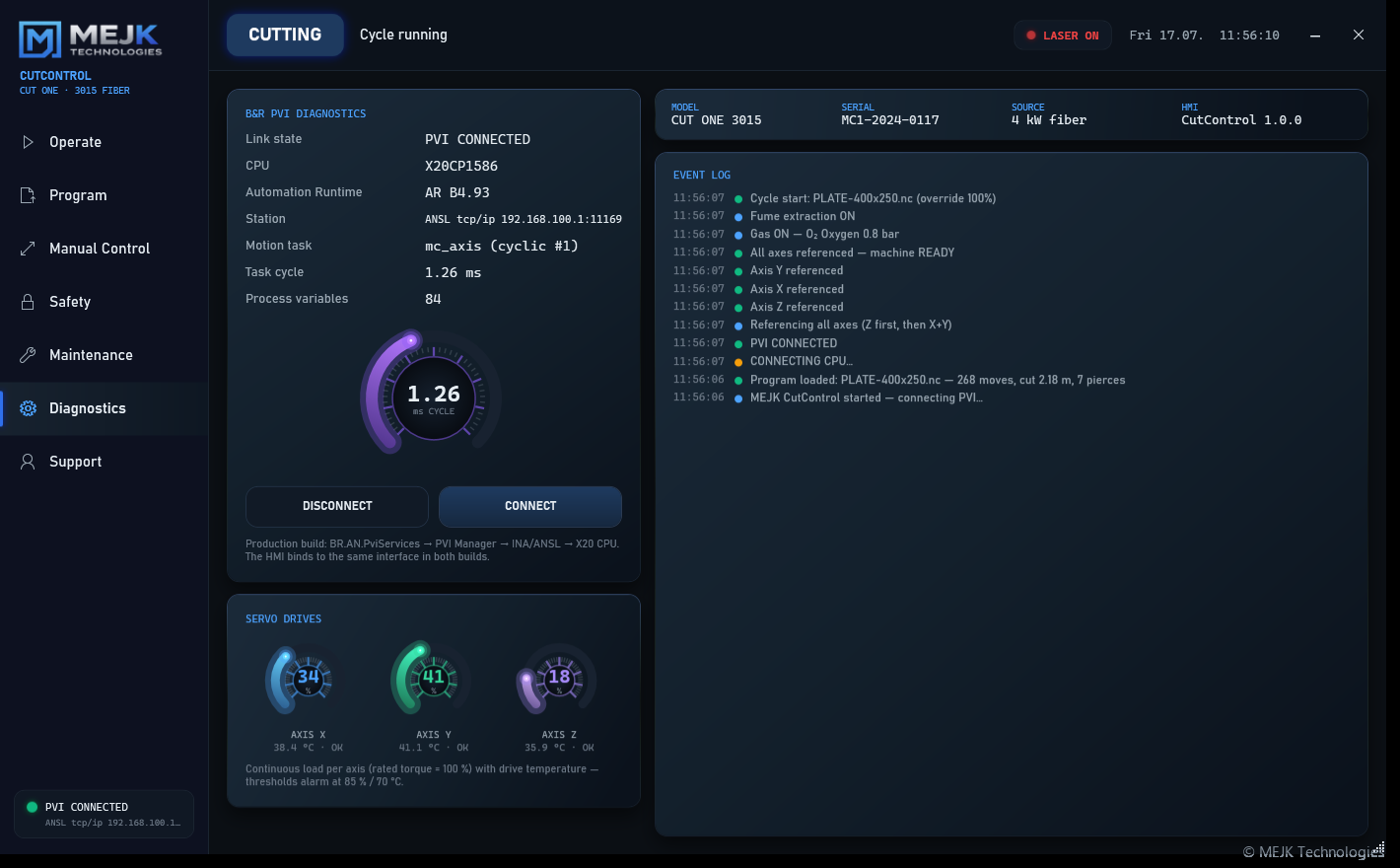Click the 'Cycle running' status text
Screen dimensions: 1400x868
(403, 35)
